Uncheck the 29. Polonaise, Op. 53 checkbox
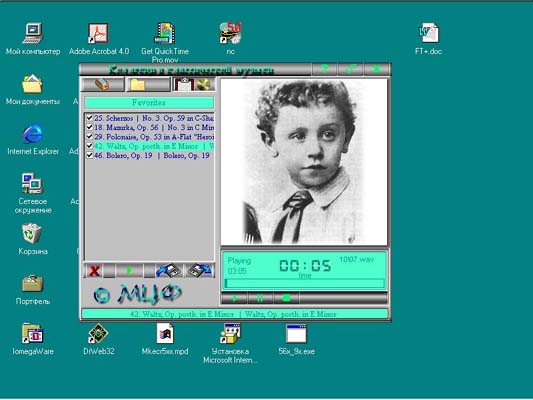Image resolution: width=533 pixels, height=400 pixels. coord(89,137)
